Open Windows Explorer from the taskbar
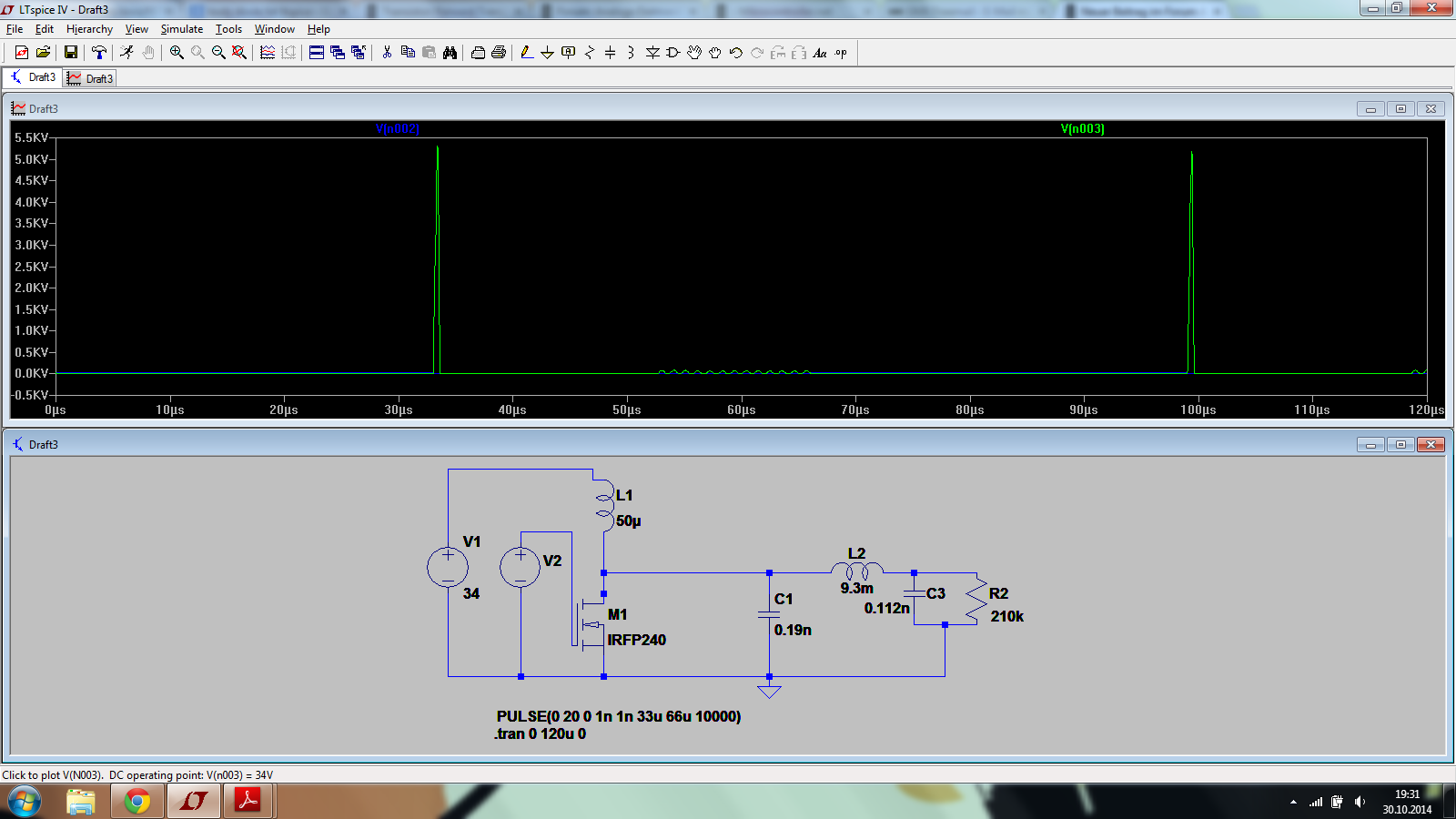 81,802
